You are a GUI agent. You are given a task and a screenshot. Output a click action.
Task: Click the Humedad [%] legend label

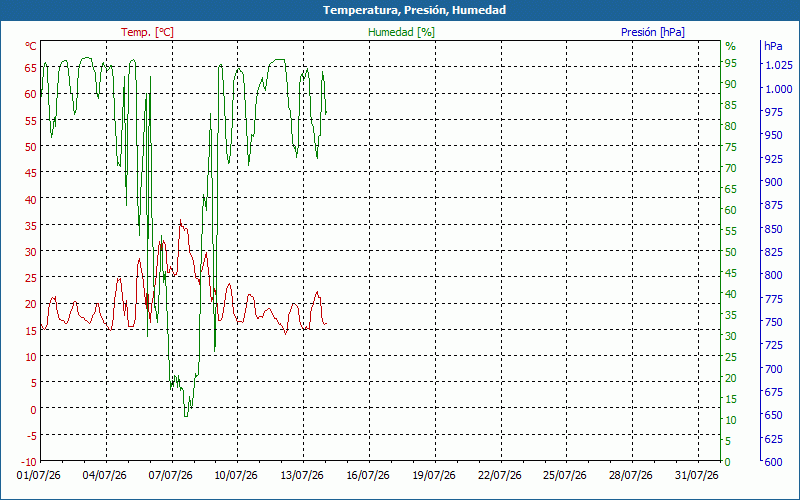pos(402,32)
